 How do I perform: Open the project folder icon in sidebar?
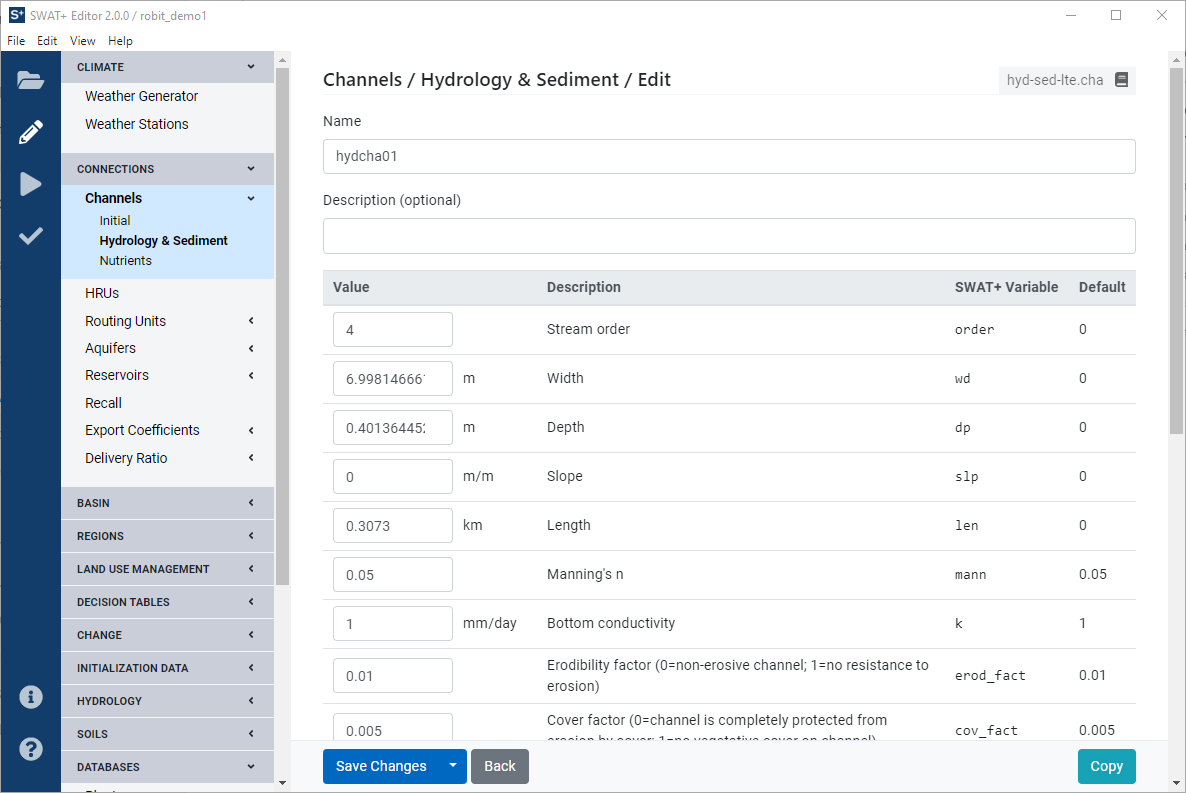click(x=30, y=80)
